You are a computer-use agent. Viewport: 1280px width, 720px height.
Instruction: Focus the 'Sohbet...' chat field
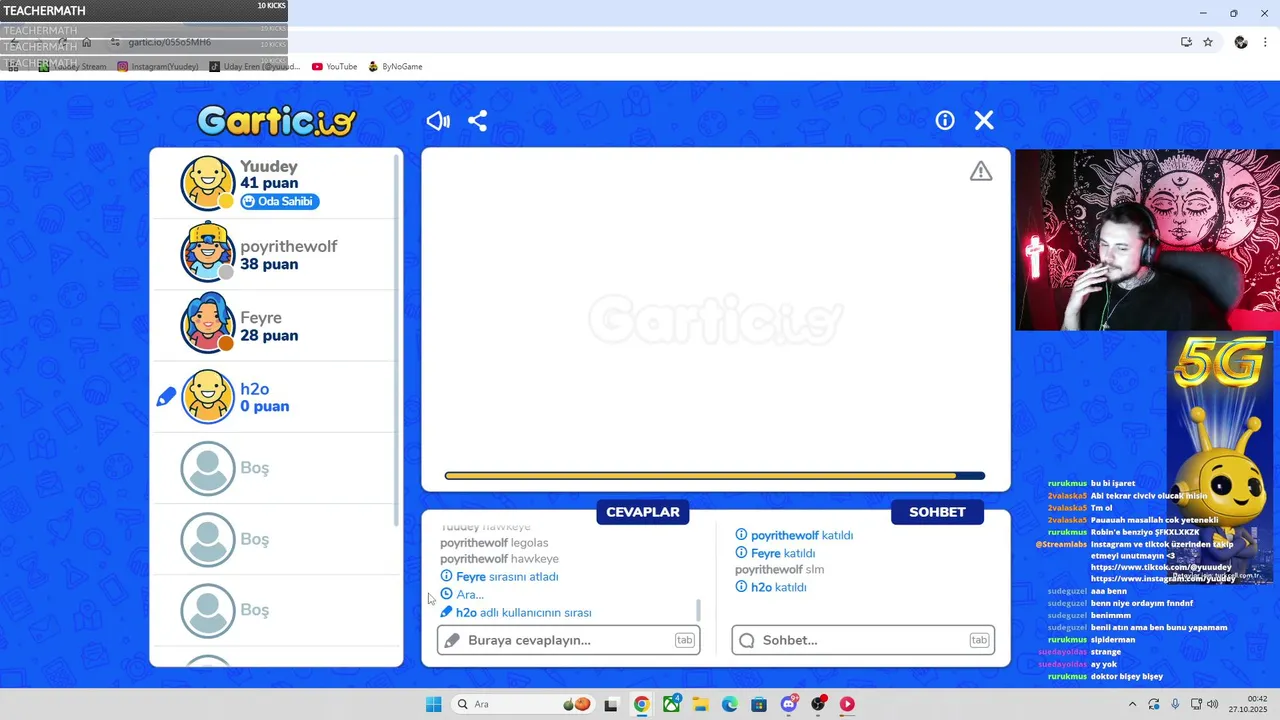tap(863, 640)
